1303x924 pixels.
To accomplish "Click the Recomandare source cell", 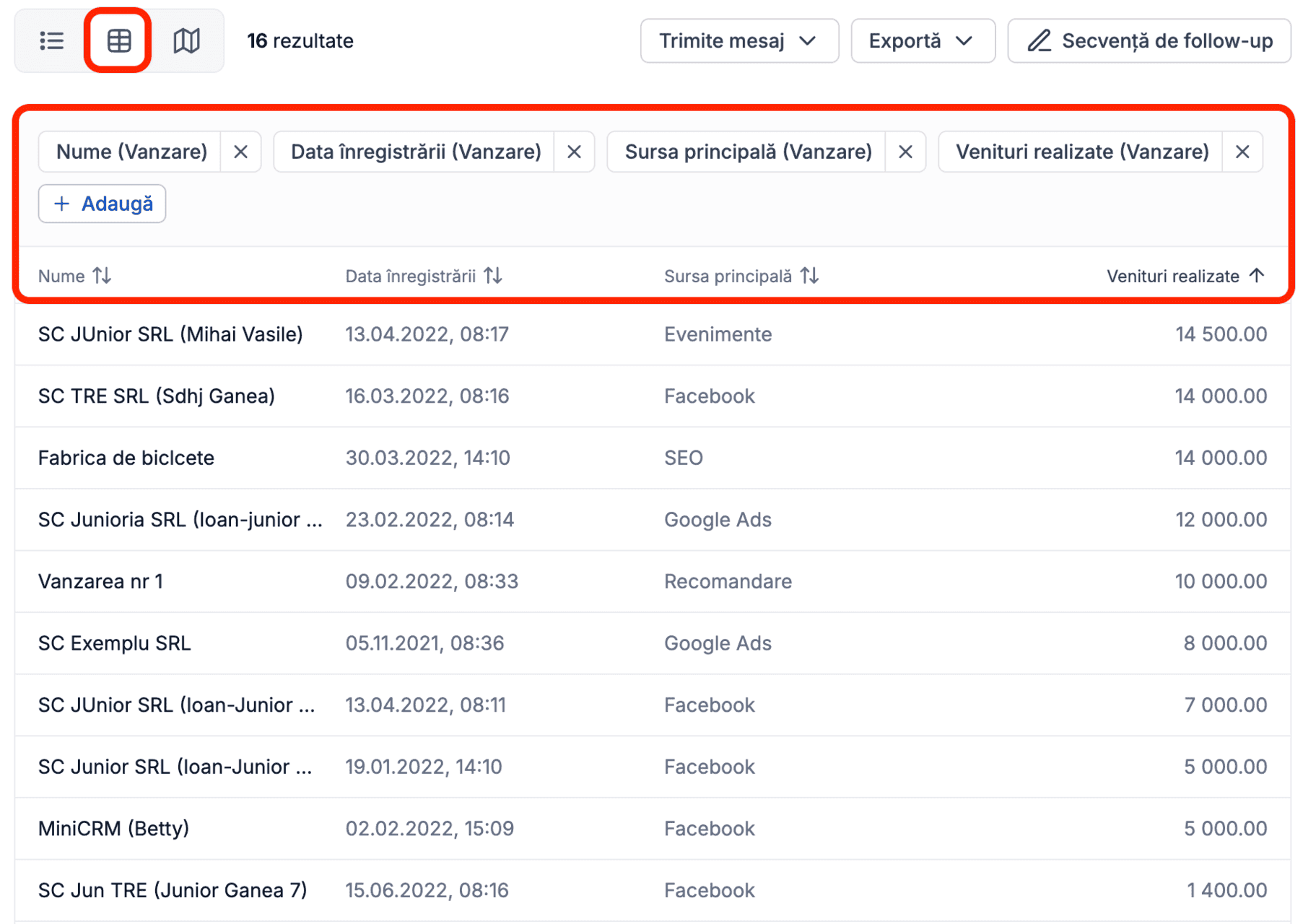I will click(x=728, y=581).
